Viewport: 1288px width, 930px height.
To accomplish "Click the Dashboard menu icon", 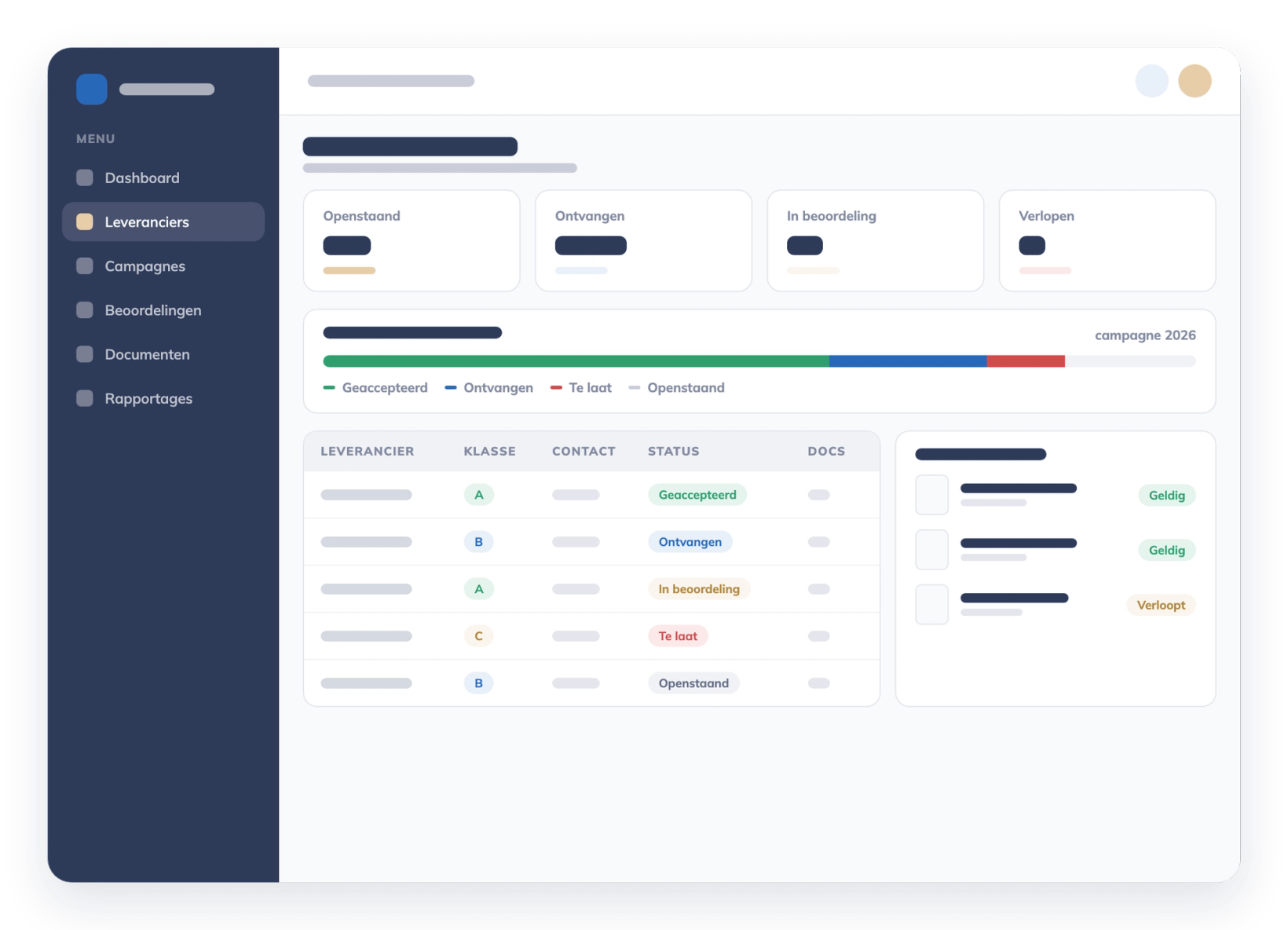I will coord(85,178).
